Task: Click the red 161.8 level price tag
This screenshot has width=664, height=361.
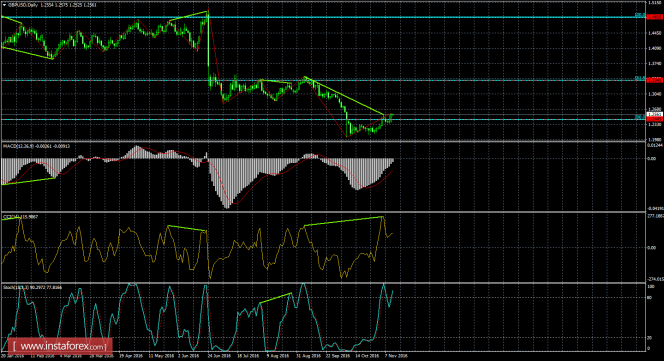Action: [654, 80]
